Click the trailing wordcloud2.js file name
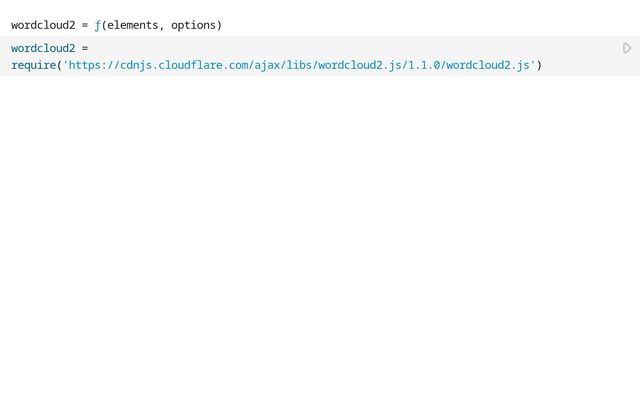The height and width of the screenshot is (400, 640). click(x=488, y=65)
